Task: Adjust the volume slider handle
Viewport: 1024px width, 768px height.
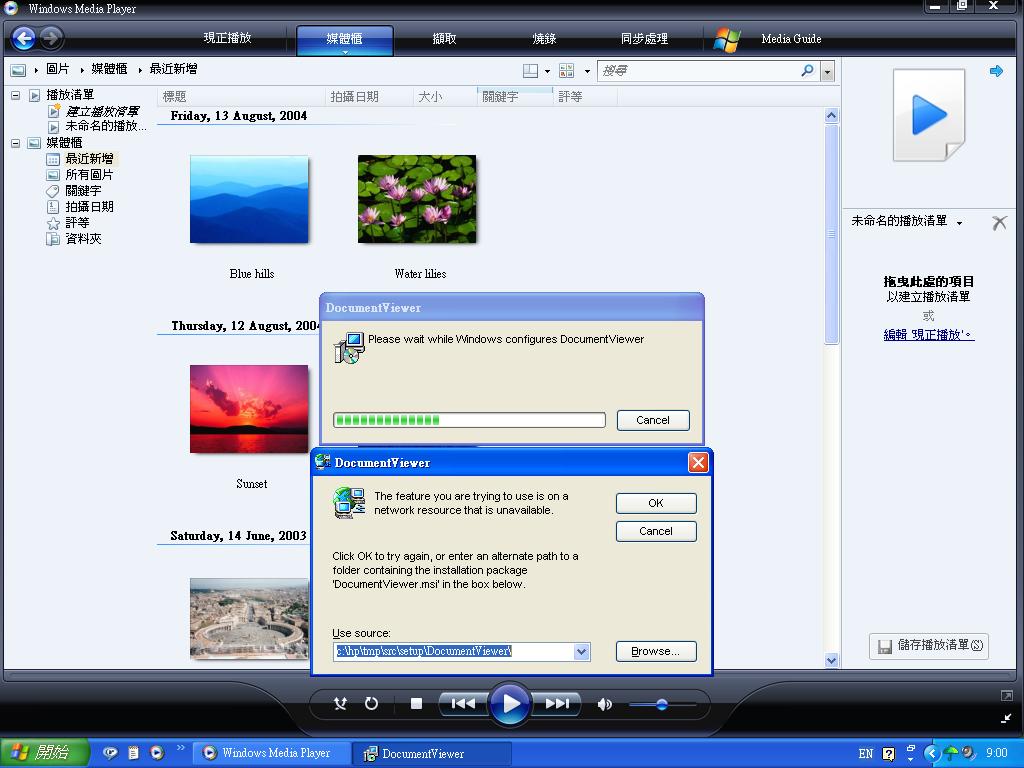Action: 661,705
